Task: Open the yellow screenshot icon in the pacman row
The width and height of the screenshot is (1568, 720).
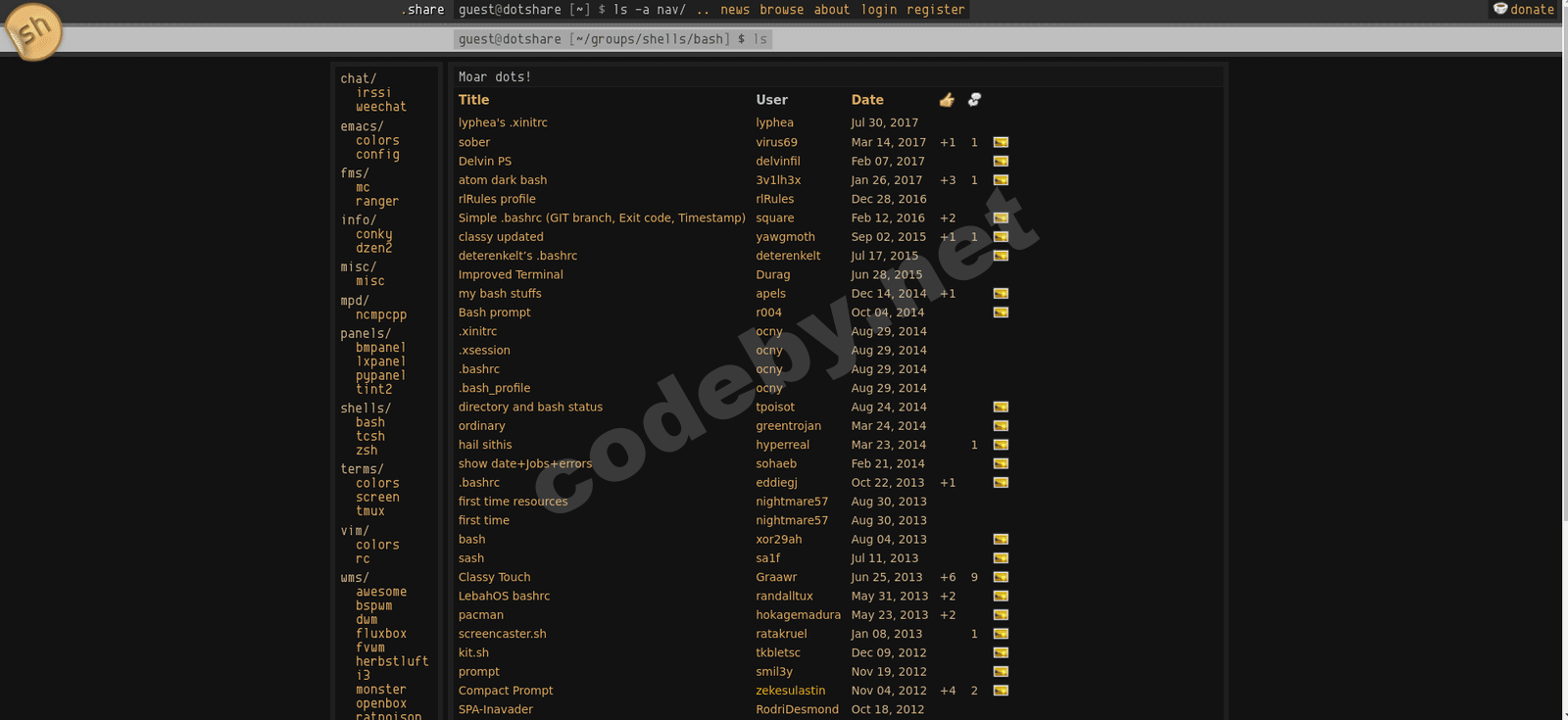Action: pyautogui.click(x=1001, y=615)
